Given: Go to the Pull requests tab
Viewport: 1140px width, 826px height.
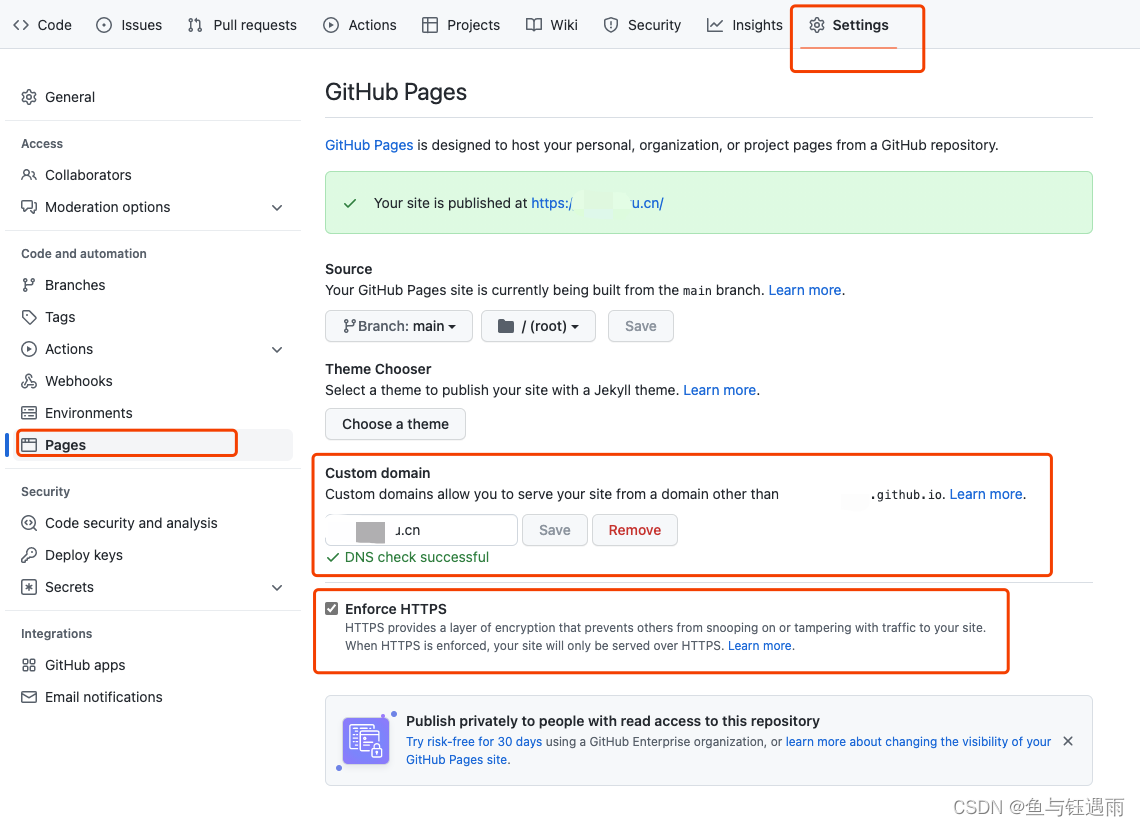Looking at the screenshot, I should click(x=242, y=25).
